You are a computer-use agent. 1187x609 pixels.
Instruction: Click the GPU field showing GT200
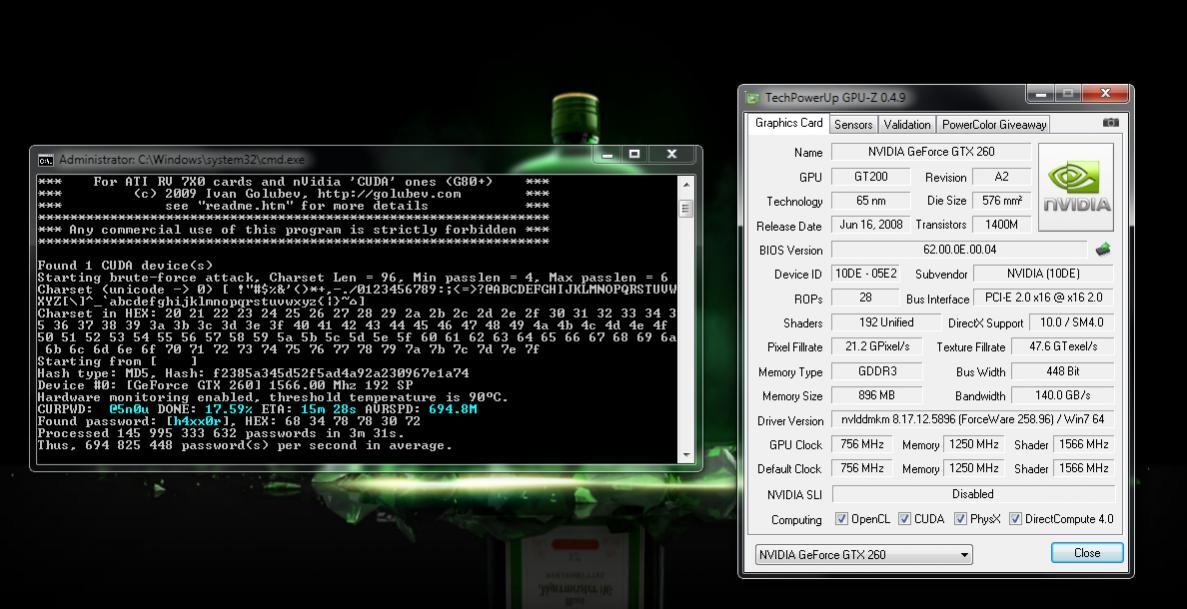tap(871, 176)
